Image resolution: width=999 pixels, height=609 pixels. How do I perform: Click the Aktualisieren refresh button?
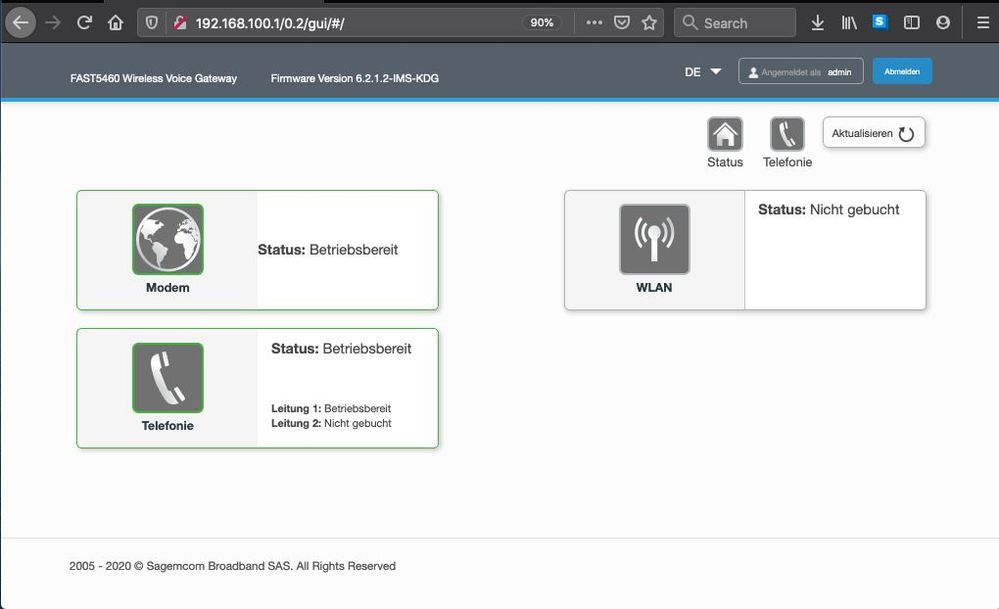pos(873,133)
